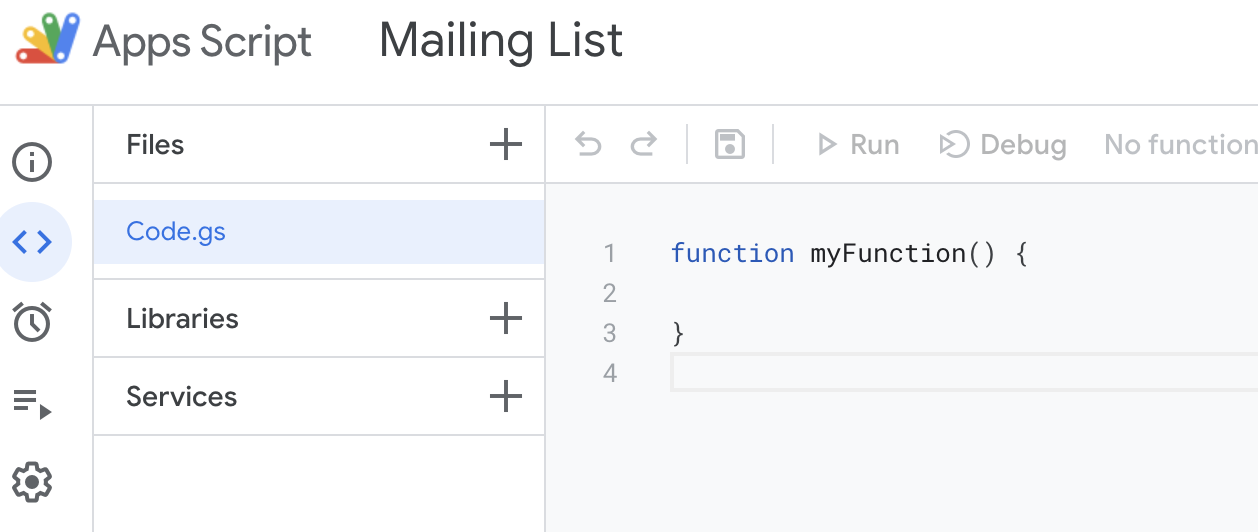1258x532 pixels.
Task: Open the Triggers alarm clock icon
Action: pos(32,322)
